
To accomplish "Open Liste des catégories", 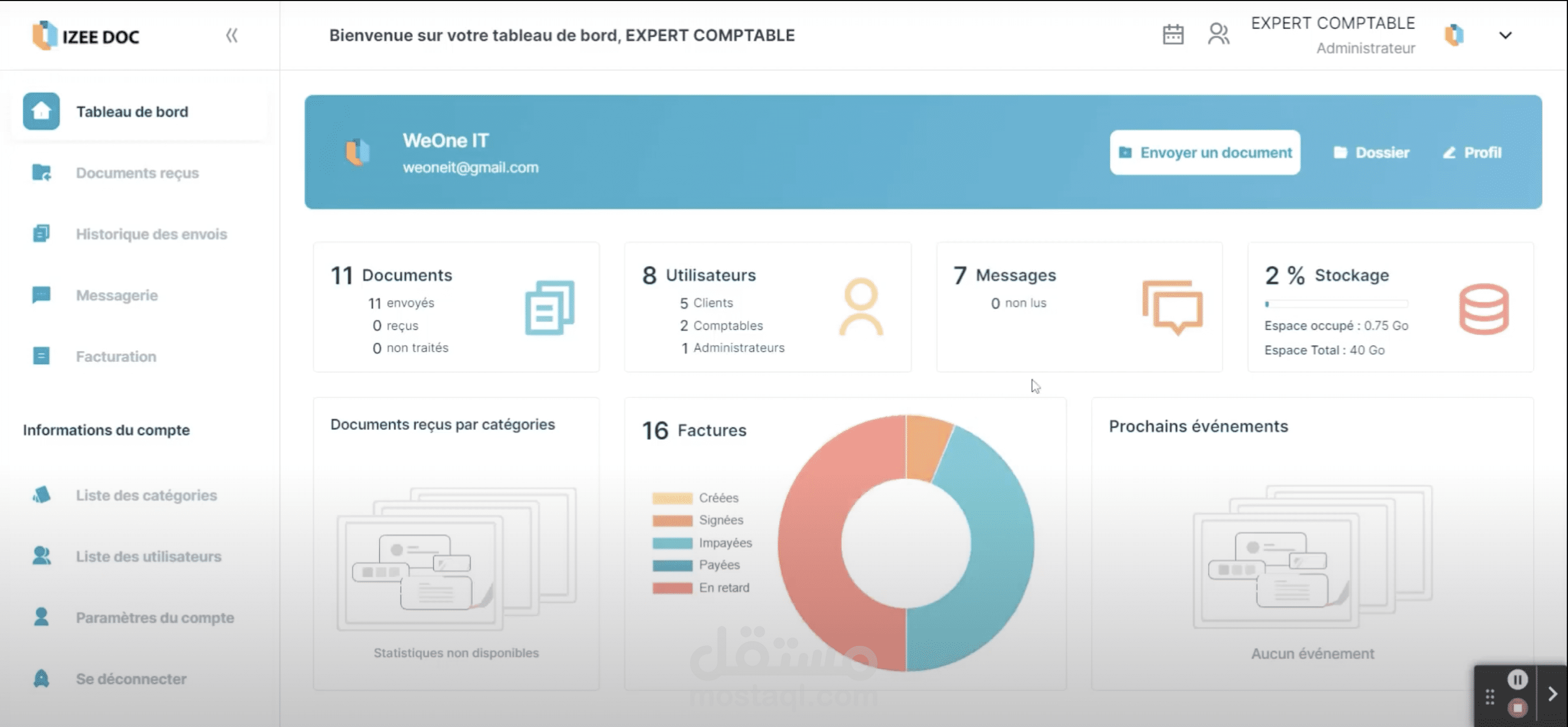I will coord(146,495).
